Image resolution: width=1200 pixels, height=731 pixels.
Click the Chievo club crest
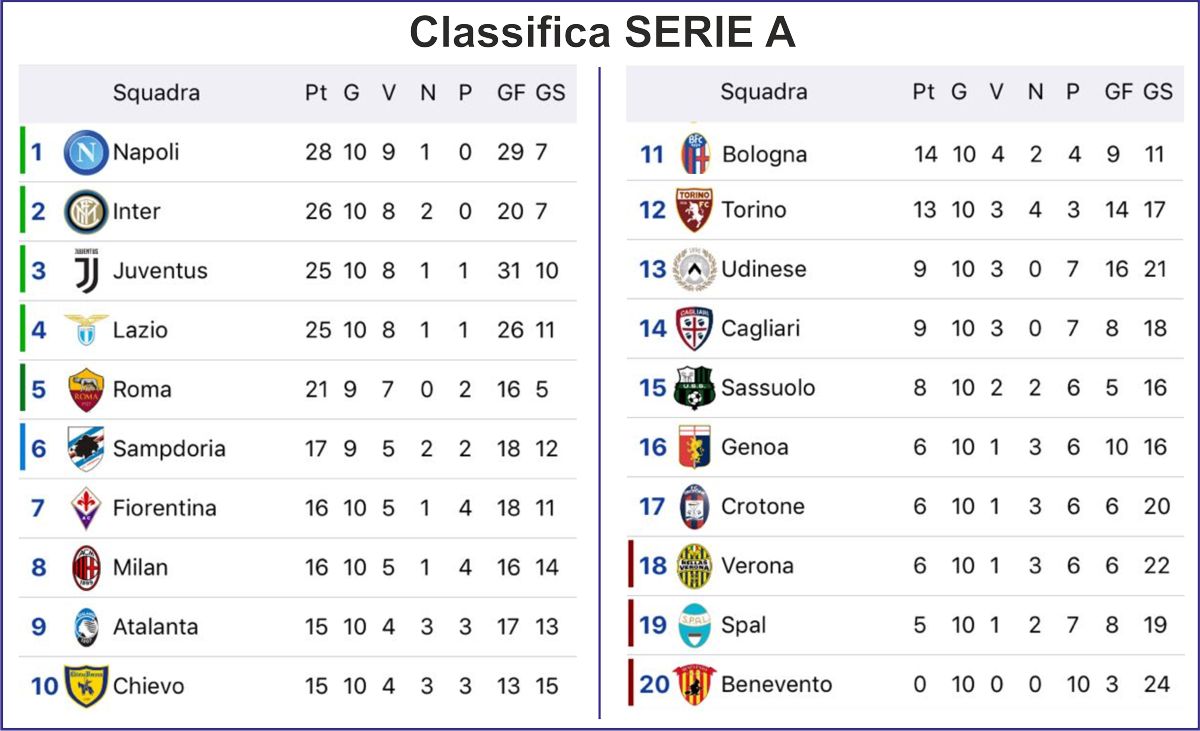pos(86,686)
